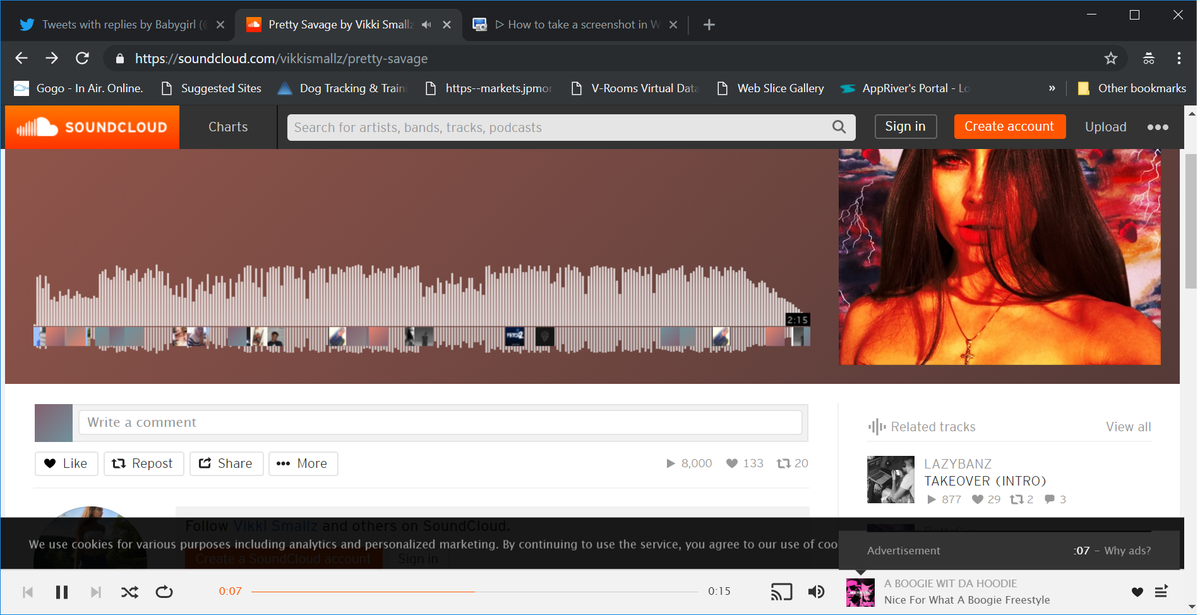Toggle shuffle mode in player
This screenshot has height=615, width=1200.
click(130, 592)
